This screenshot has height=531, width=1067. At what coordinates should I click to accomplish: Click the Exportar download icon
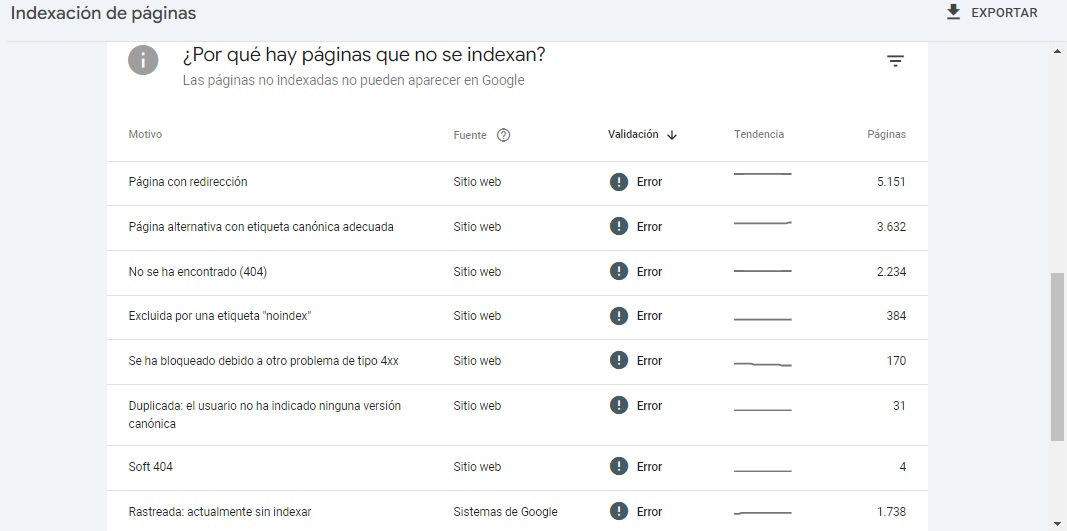tap(953, 12)
